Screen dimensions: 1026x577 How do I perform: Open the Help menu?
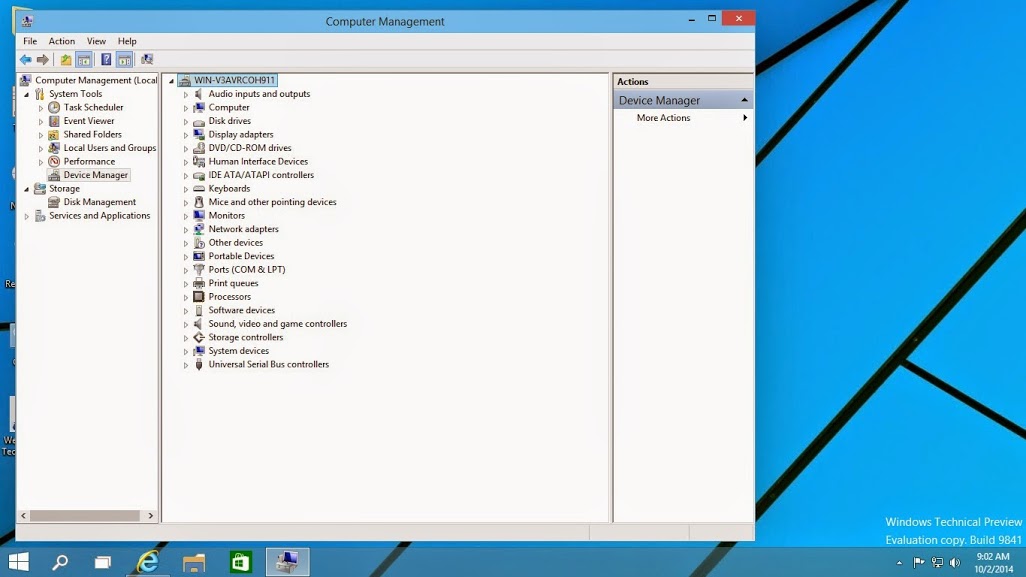[x=127, y=41]
